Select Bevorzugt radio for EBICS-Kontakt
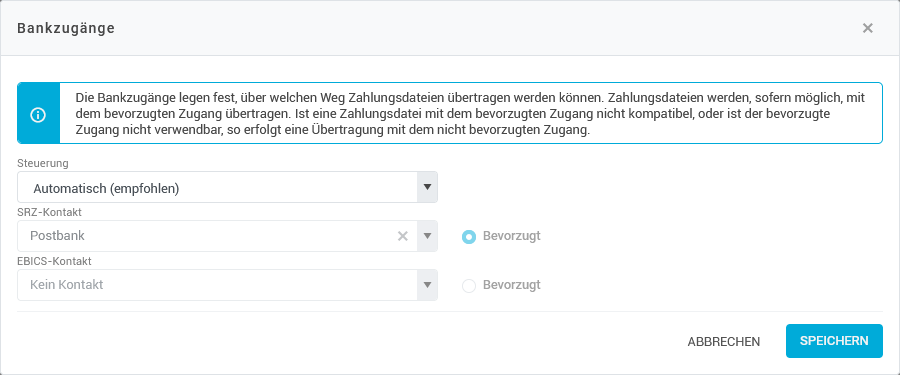This screenshot has height=375, width=900. click(x=469, y=285)
